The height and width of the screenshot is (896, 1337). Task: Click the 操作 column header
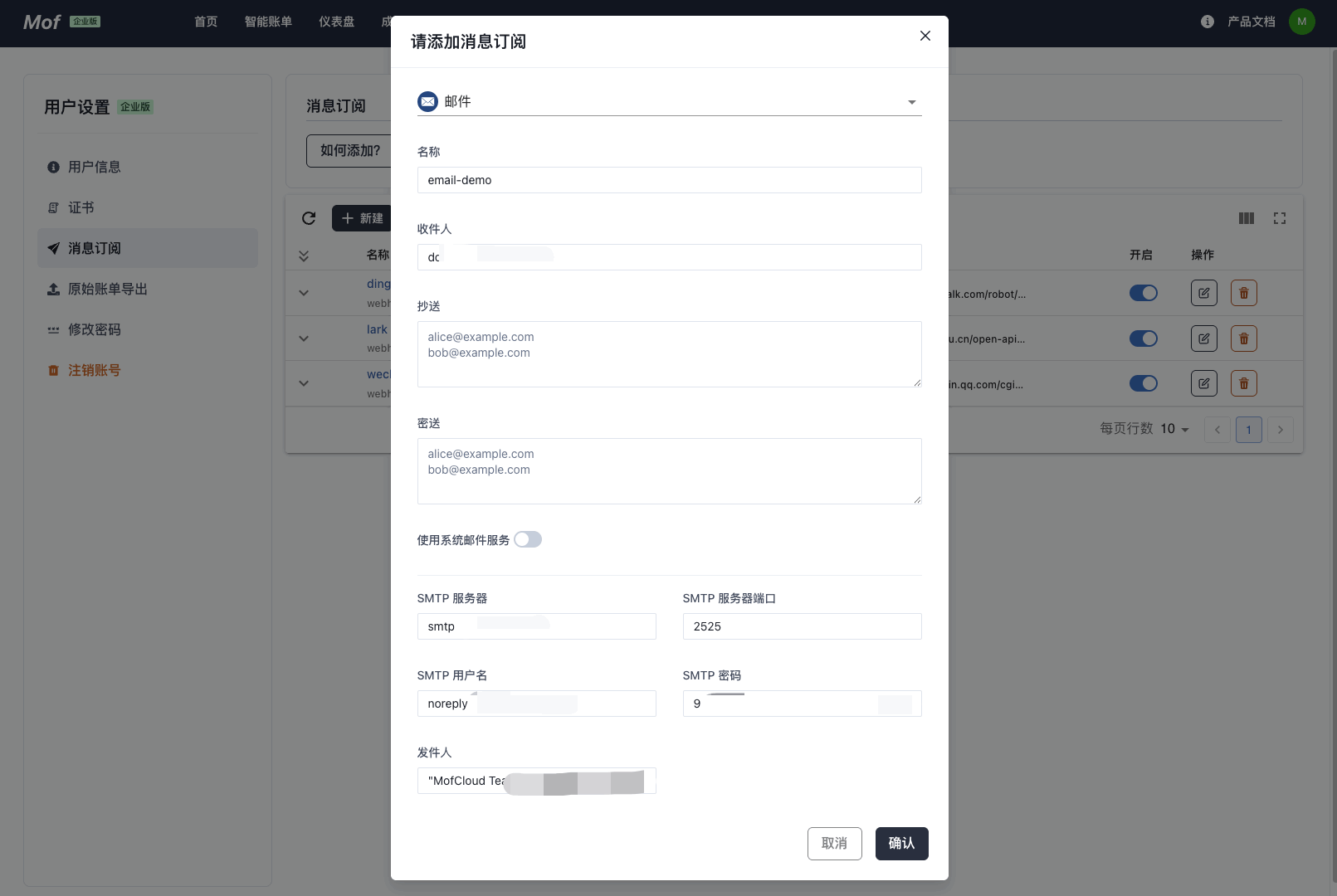[x=1203, y=255]
